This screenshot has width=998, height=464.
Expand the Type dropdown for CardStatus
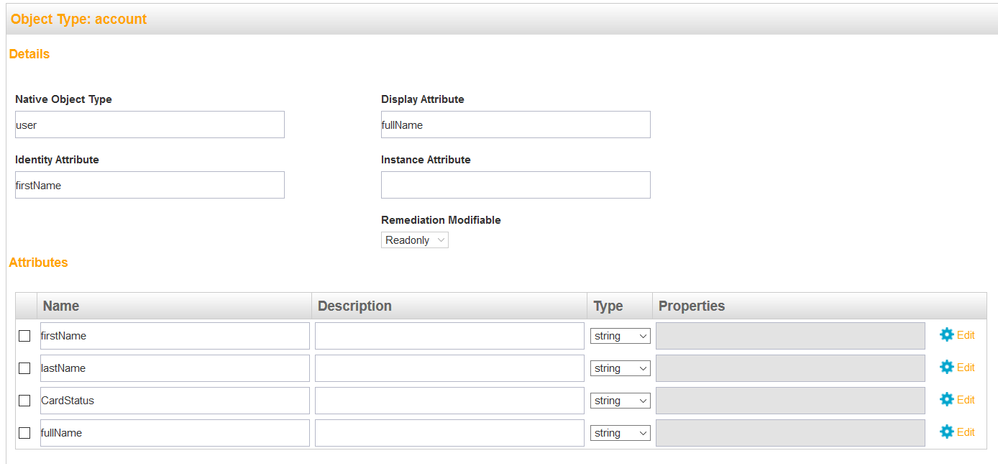point(620,401)
